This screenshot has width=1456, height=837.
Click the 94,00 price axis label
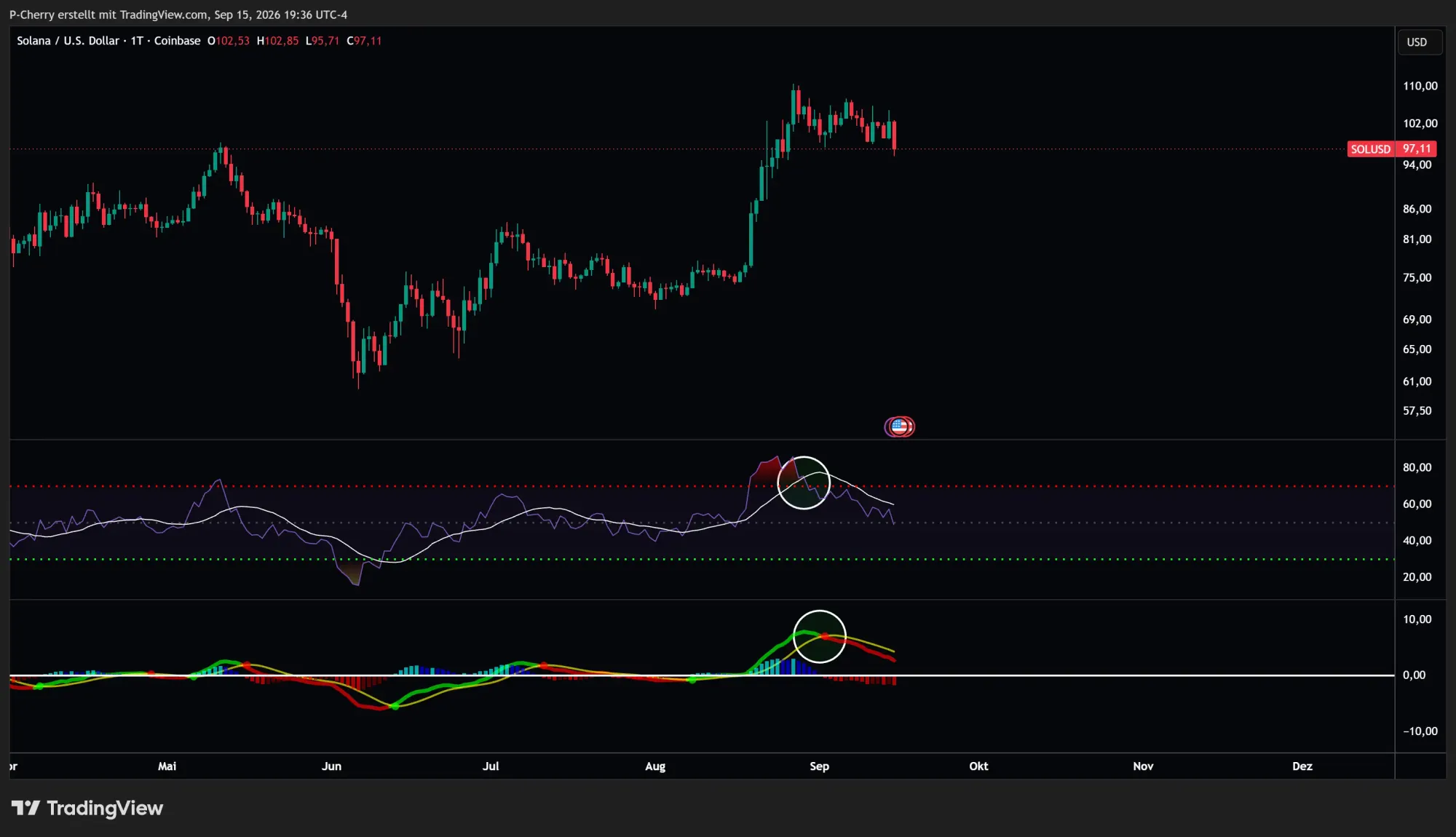point(1417,165)
